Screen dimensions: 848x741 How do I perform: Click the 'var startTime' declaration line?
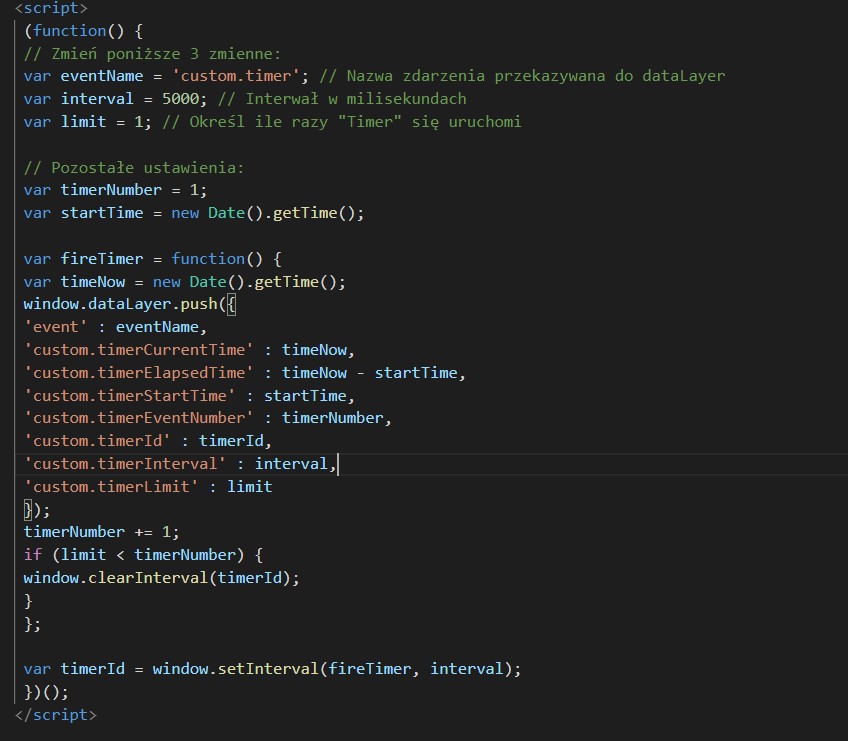pos(194,213)
